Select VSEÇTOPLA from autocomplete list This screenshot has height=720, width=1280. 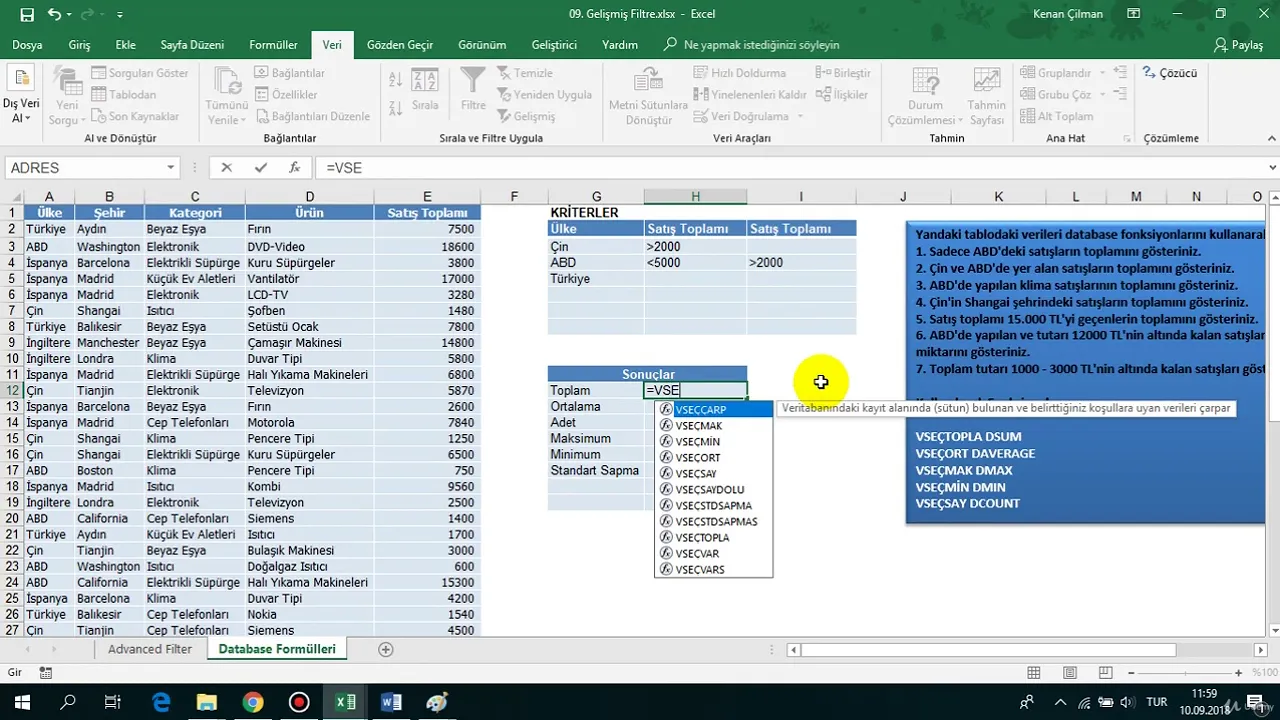coord(714,538)
